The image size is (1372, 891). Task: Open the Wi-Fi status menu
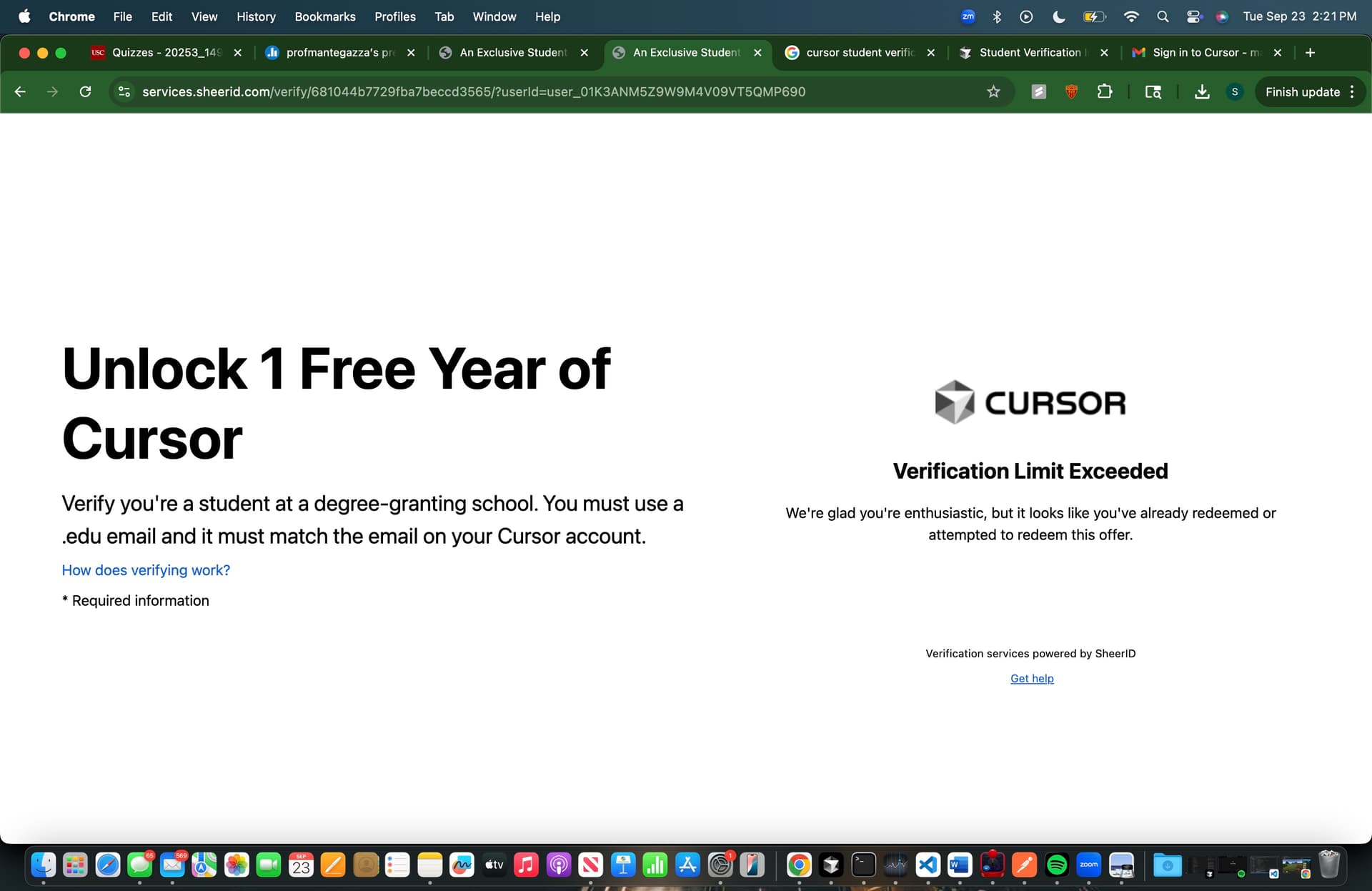click(x=1130, y=16)
